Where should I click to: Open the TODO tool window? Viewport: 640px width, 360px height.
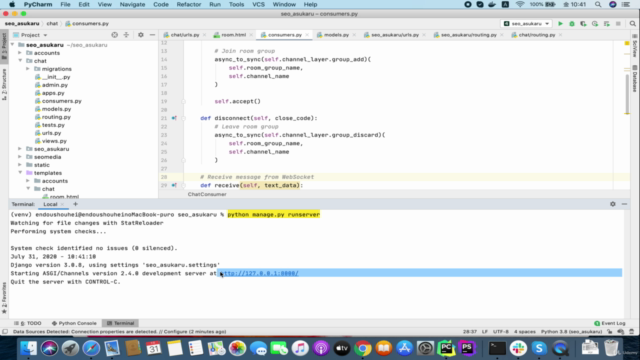point(28,323)
